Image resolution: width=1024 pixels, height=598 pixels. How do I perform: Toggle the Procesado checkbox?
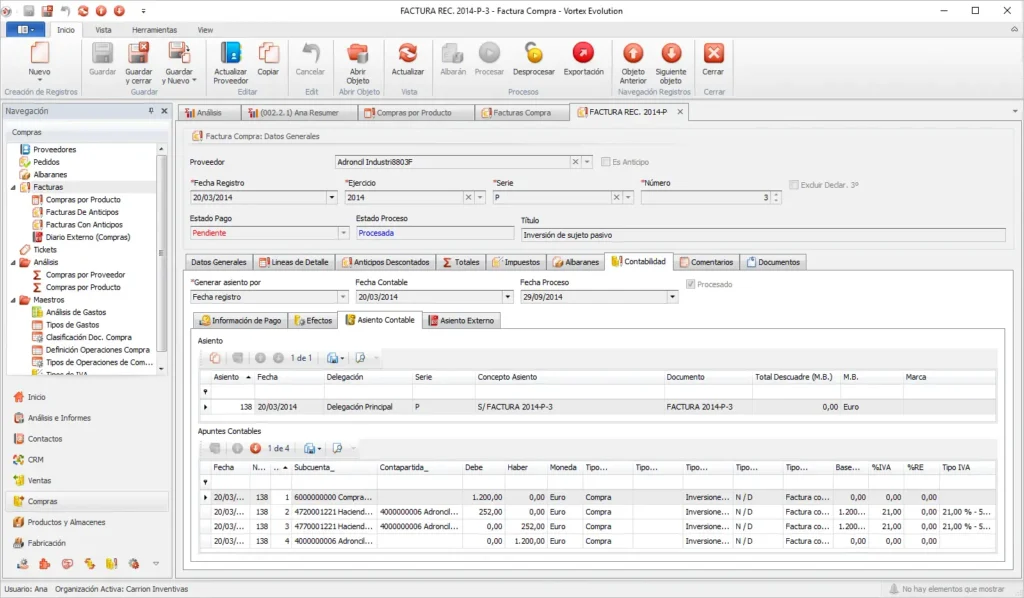pos(690,284)
